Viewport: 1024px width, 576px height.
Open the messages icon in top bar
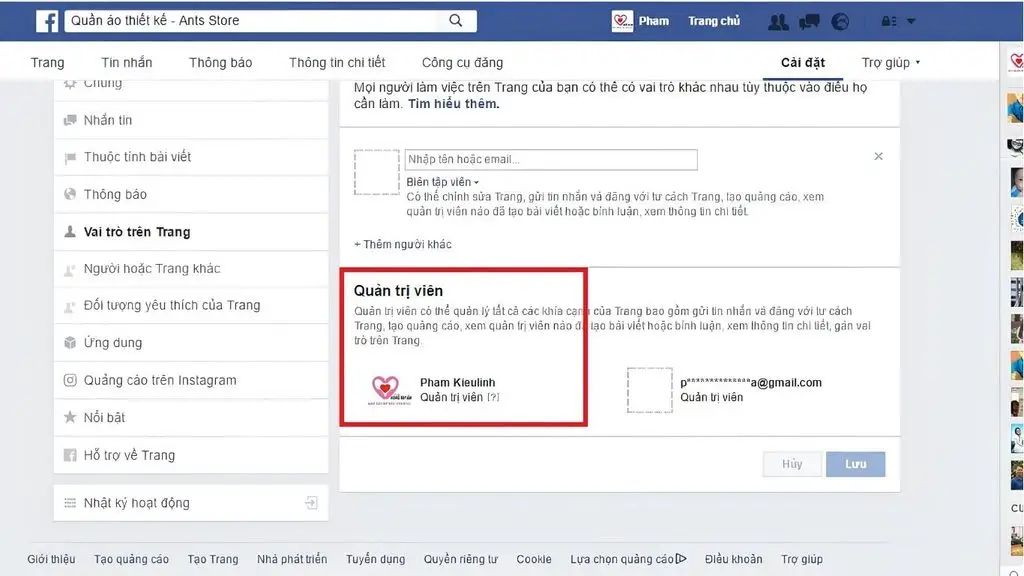coord(809,22)
